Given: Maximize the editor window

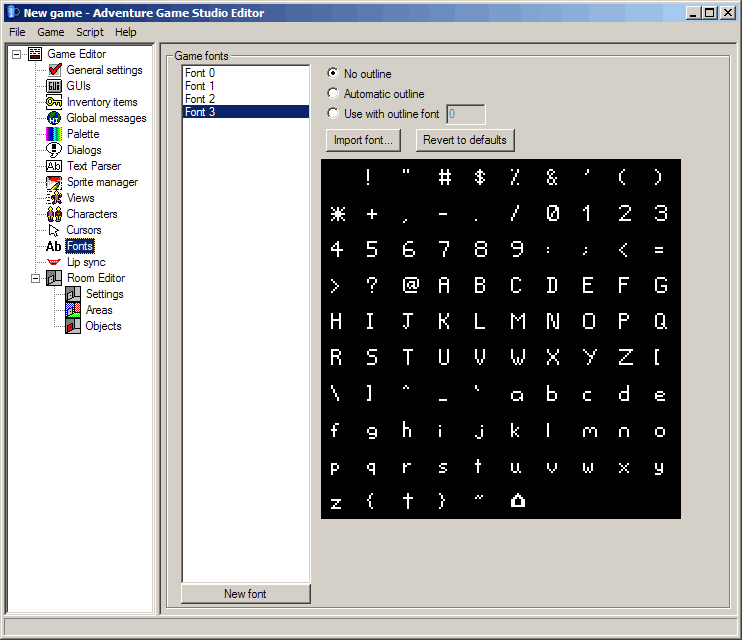Looking at the screenshot, I should click(710, 13).
